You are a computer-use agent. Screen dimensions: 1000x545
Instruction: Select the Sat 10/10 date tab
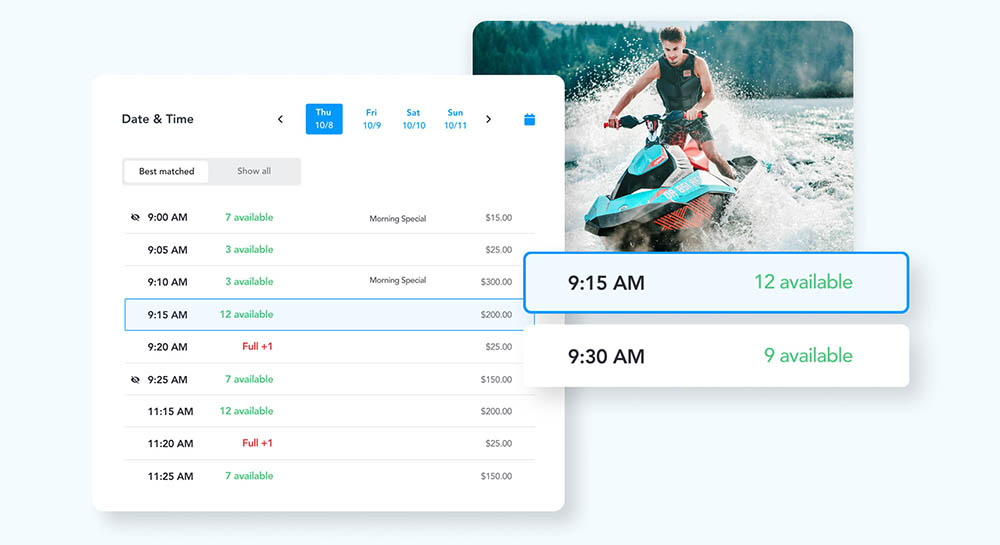pos(413,119)
